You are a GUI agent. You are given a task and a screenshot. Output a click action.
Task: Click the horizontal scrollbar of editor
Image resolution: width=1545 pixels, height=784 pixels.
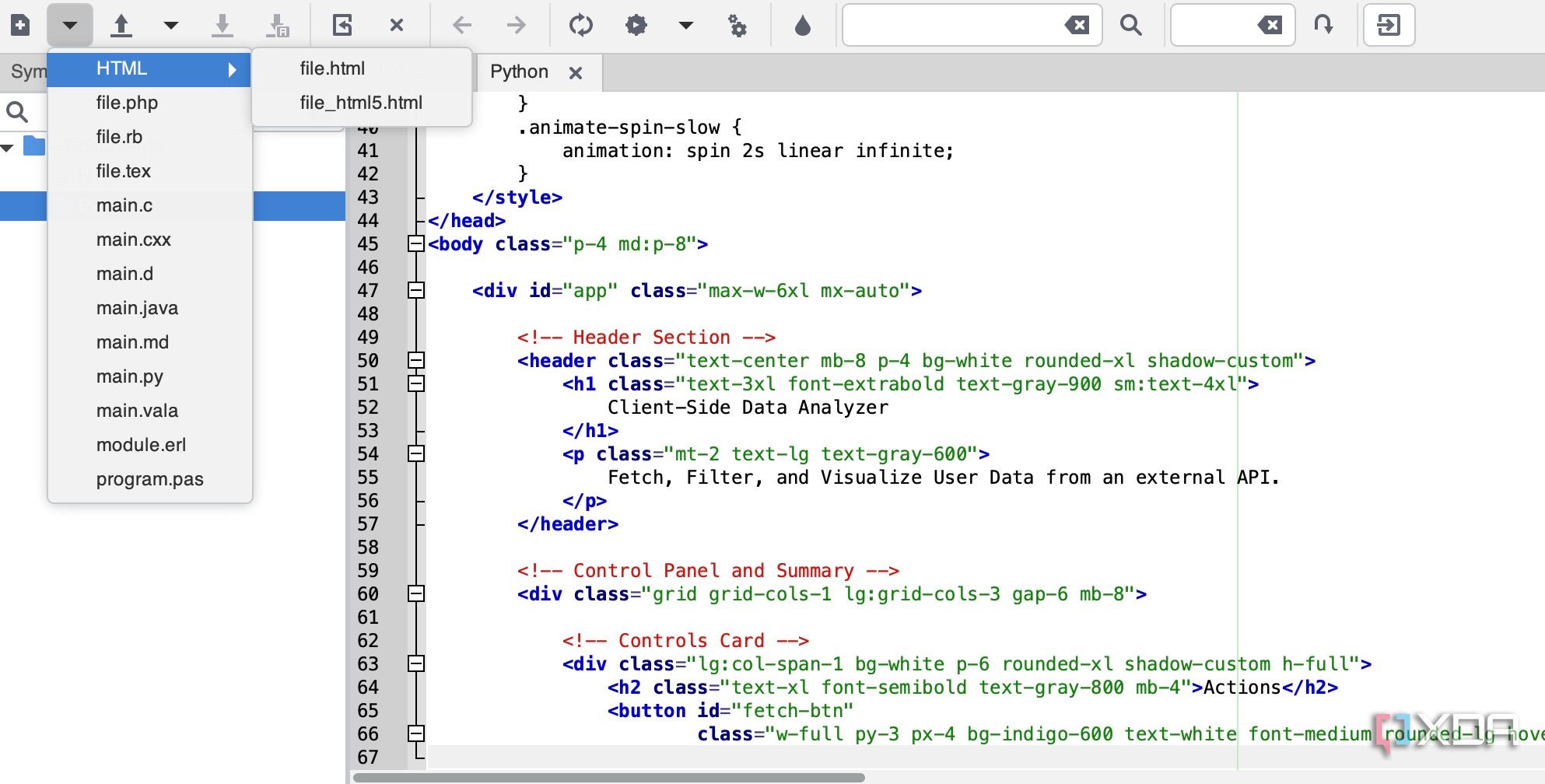tap(608, 777)
